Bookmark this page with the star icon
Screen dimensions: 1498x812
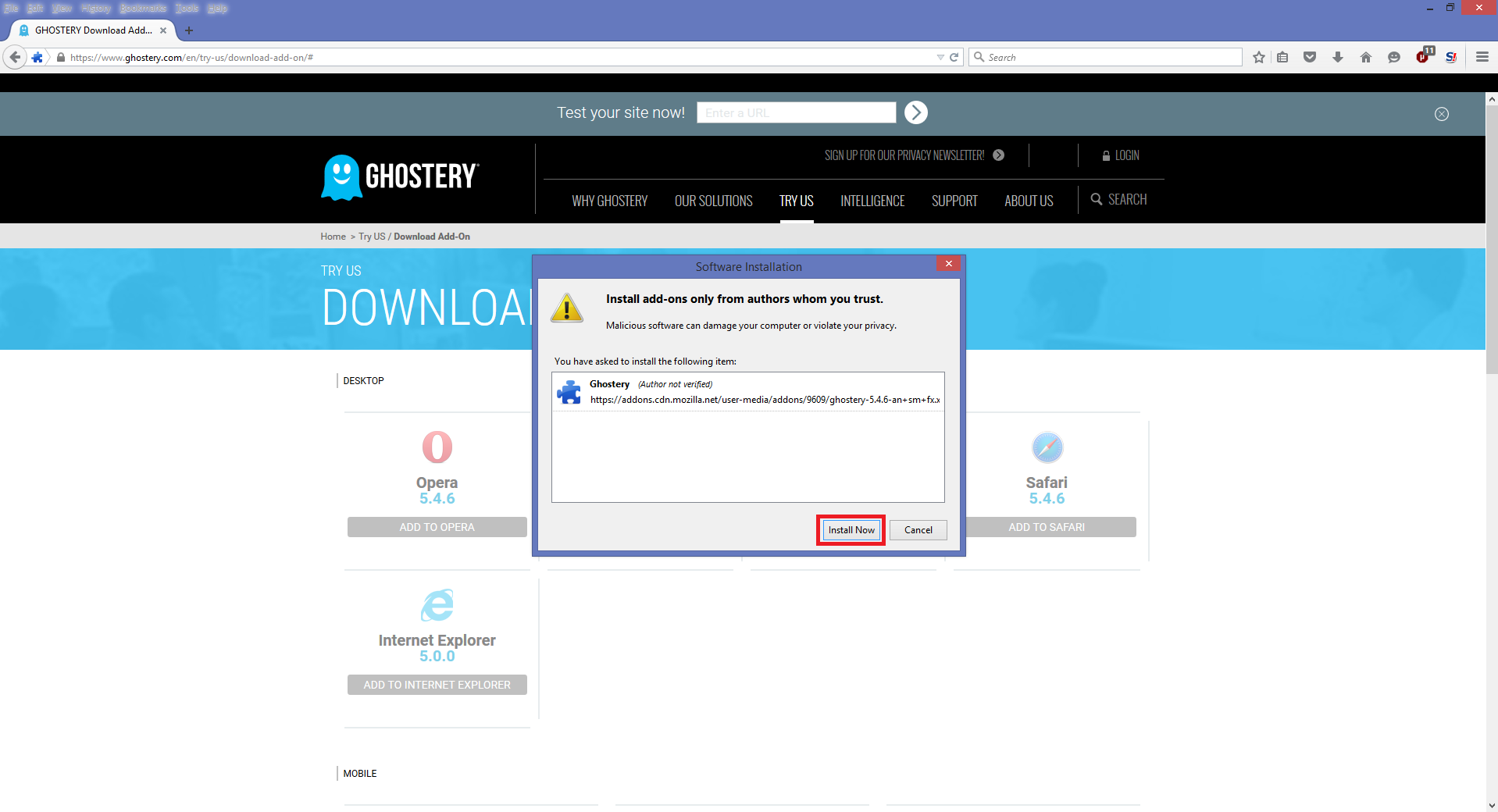pyautogui.click(x=1258, y=57)
